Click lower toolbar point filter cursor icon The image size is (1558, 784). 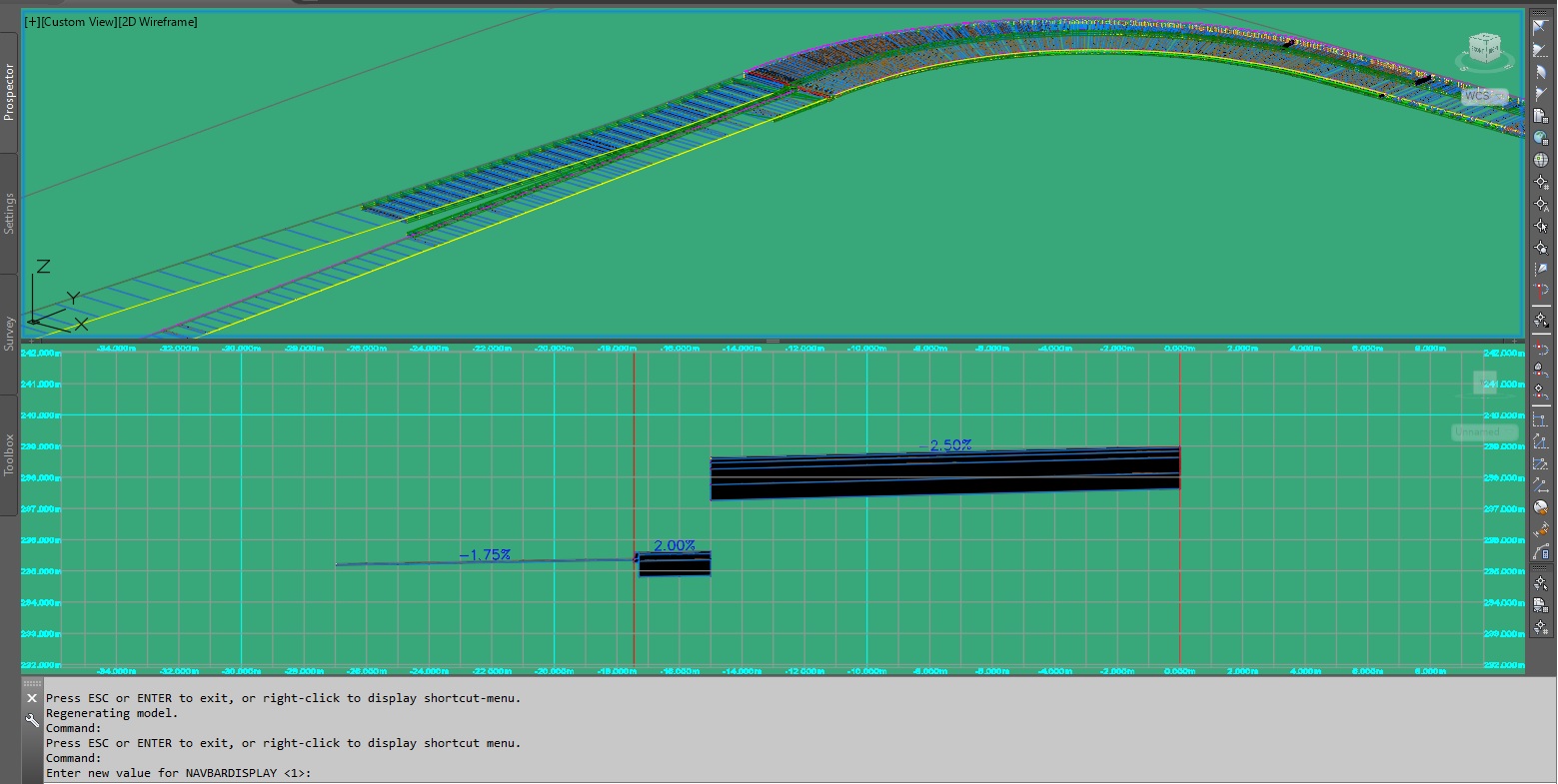coord(1541,583)
